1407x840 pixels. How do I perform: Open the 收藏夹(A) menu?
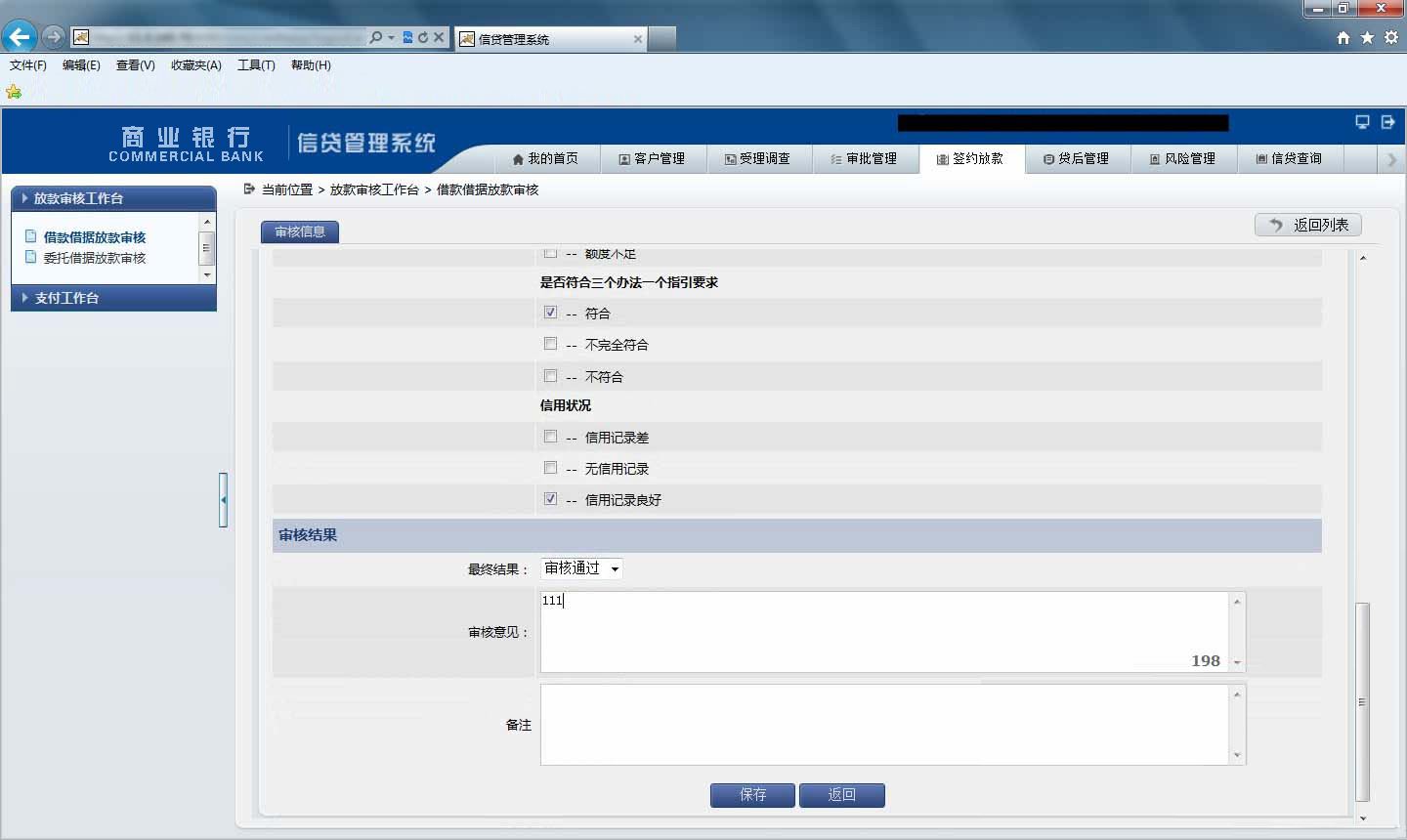point(196,65)
